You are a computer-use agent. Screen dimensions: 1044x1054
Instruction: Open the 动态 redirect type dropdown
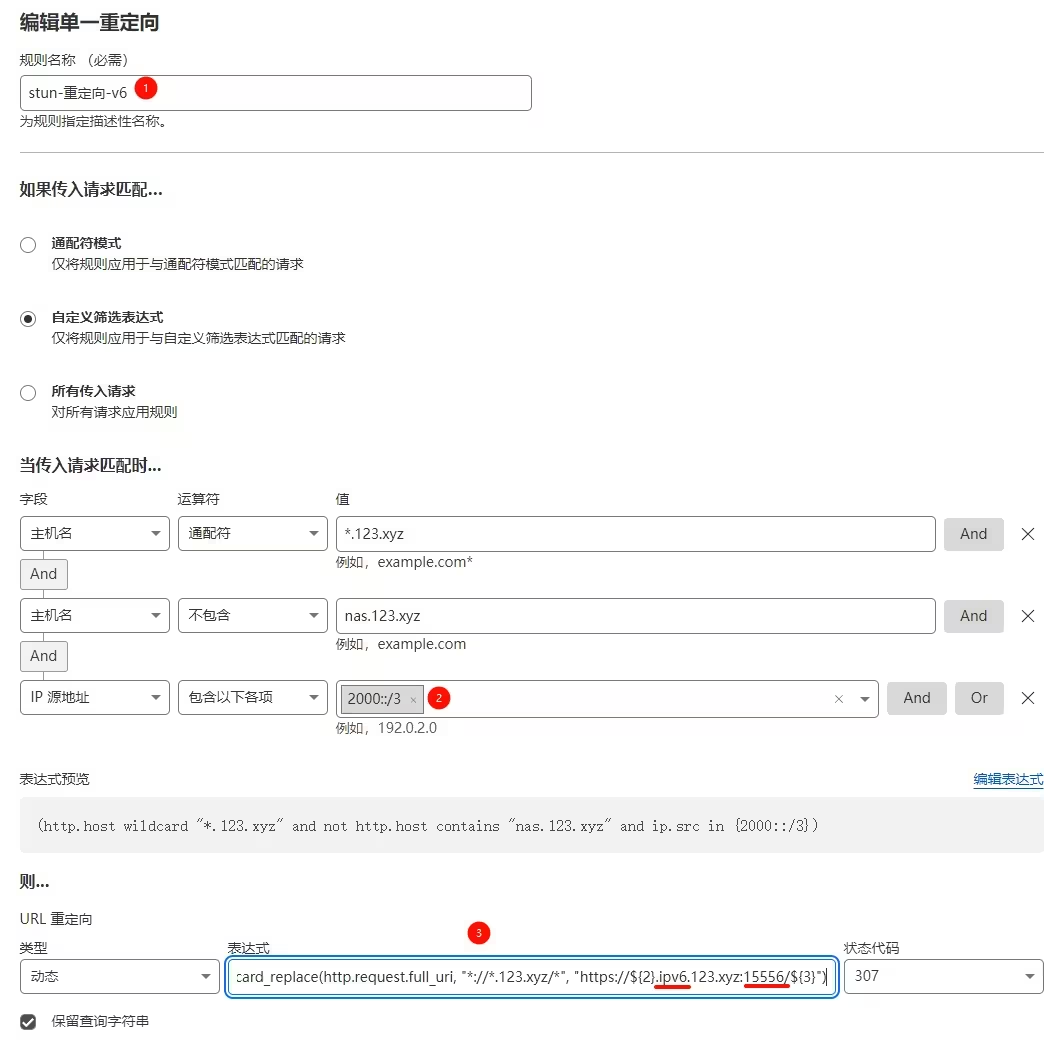[119, 976]
